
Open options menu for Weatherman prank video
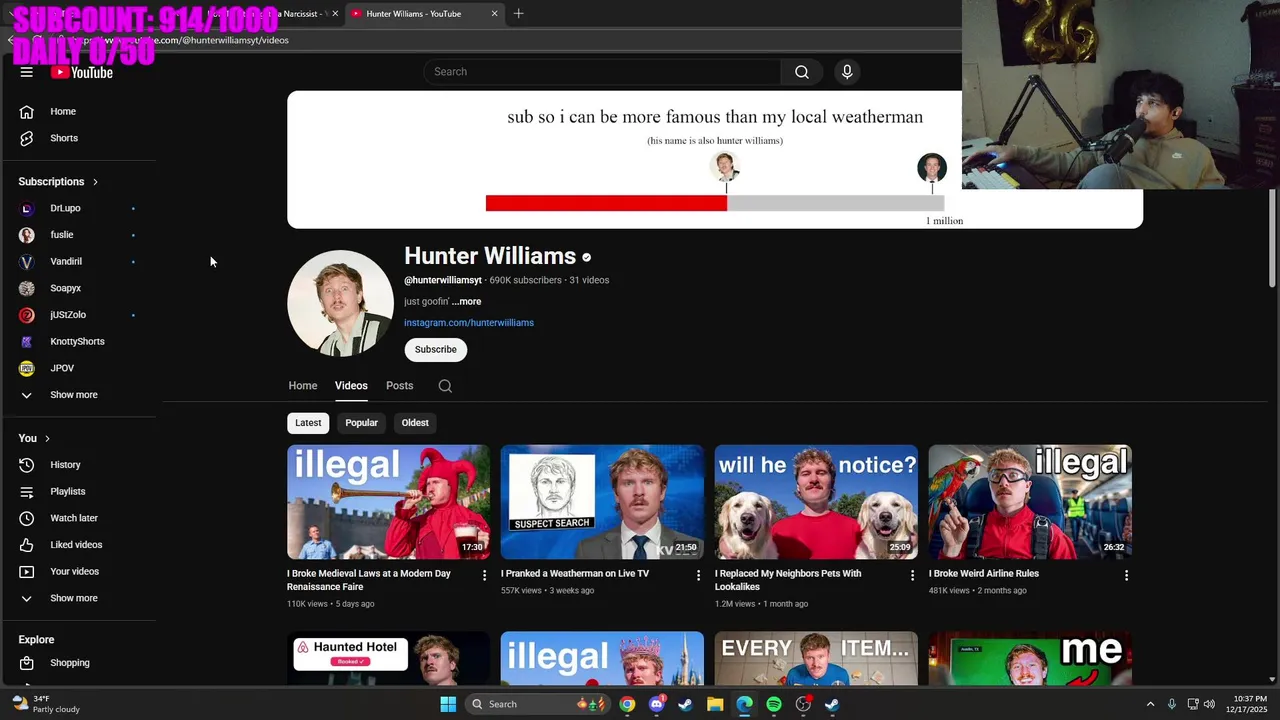698,575
